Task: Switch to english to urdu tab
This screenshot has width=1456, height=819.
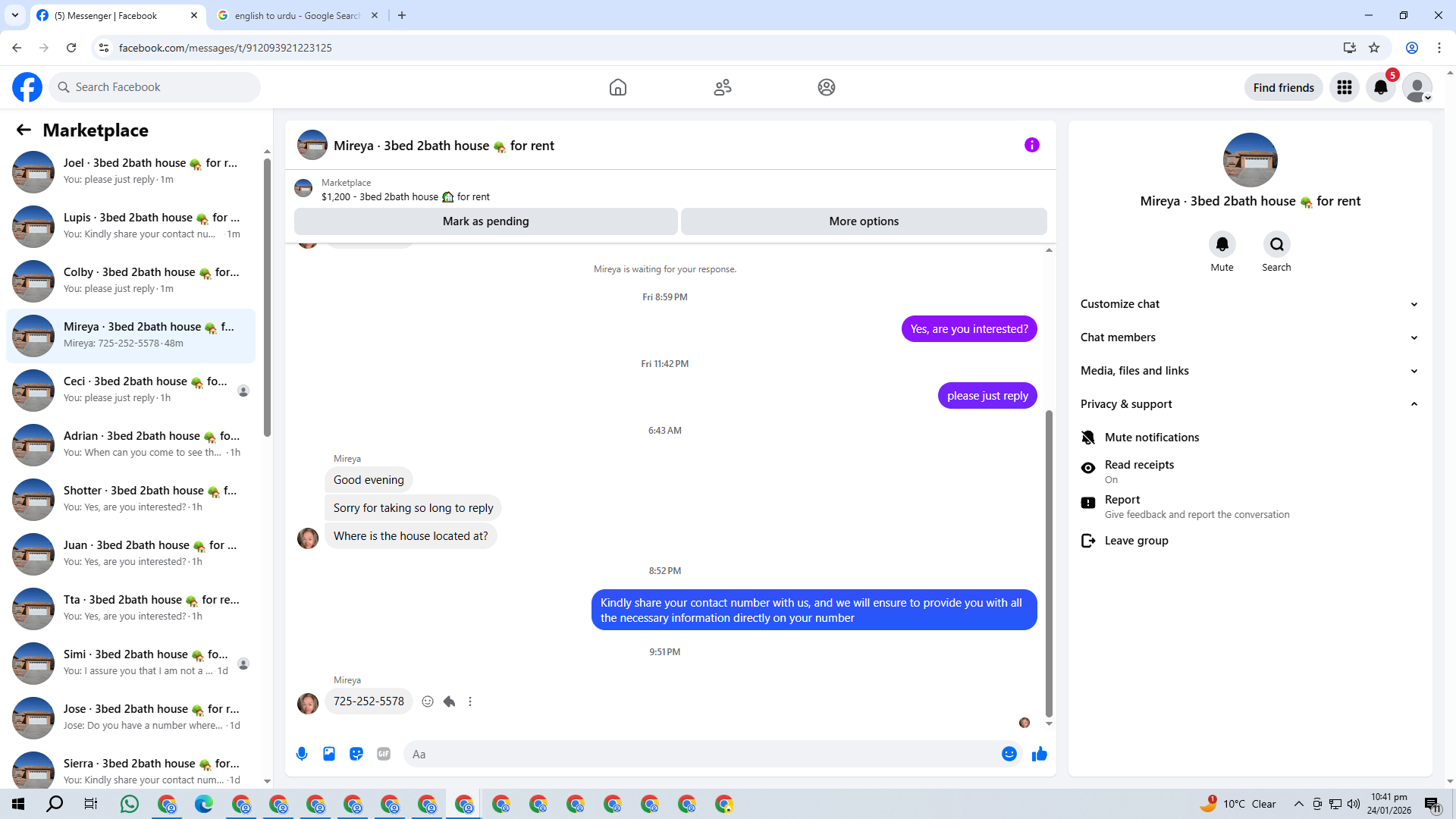Action: click(x=297, y=15)
